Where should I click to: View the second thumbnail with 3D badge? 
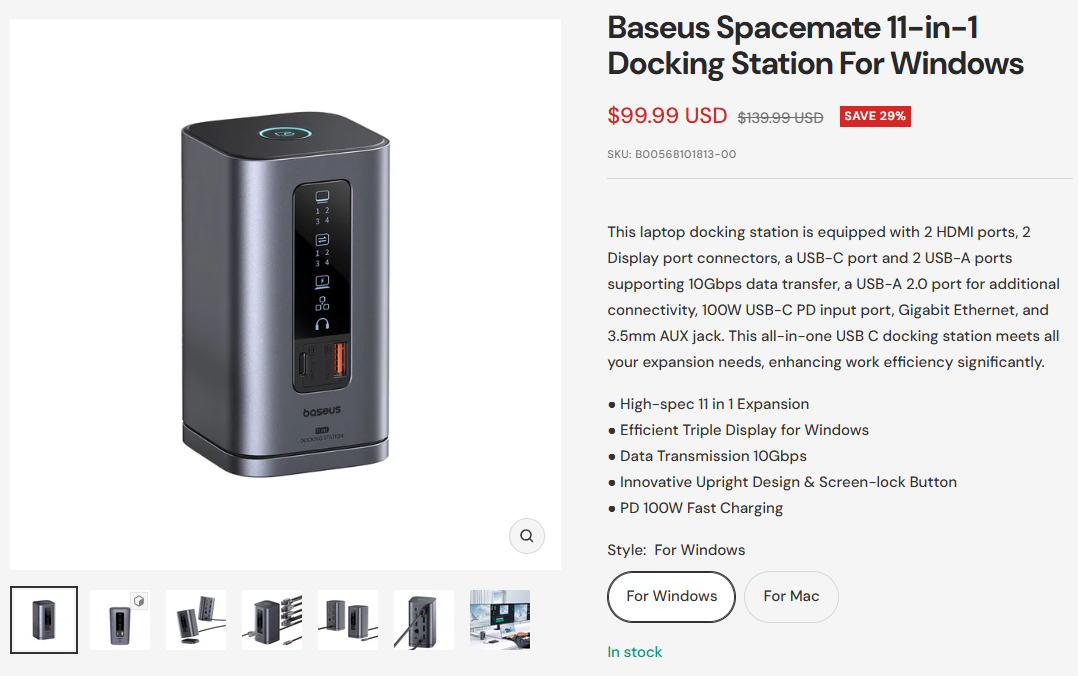120,620
